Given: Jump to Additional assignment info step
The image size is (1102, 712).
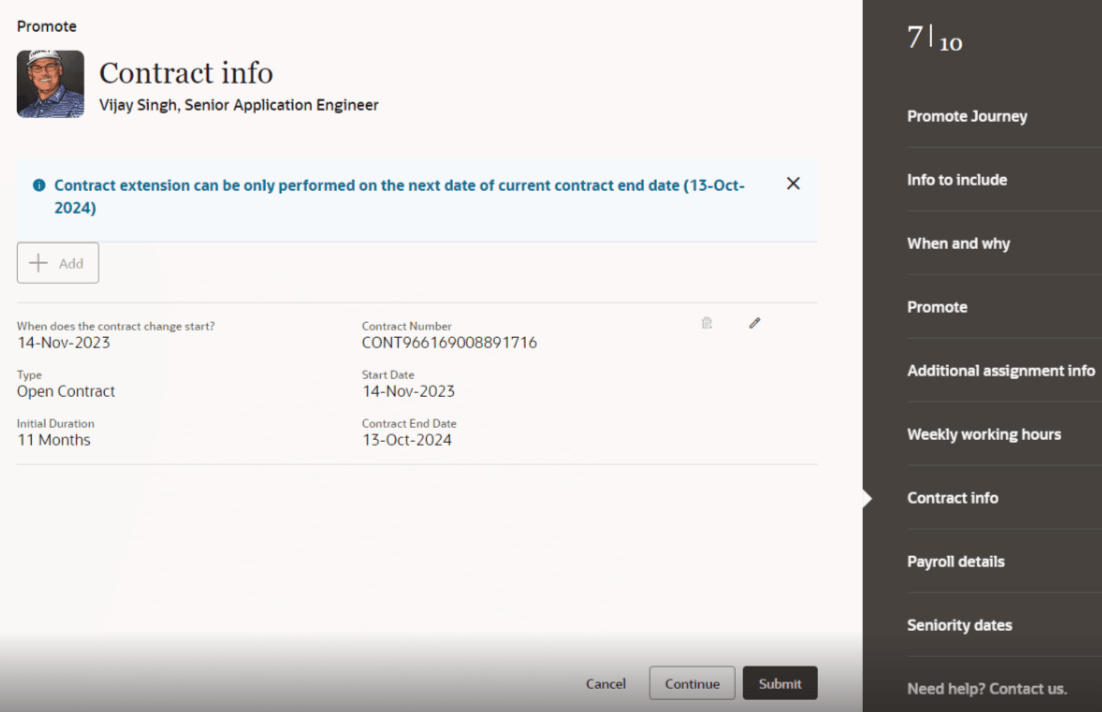Looking at the screenshot, I should 1001,371.
